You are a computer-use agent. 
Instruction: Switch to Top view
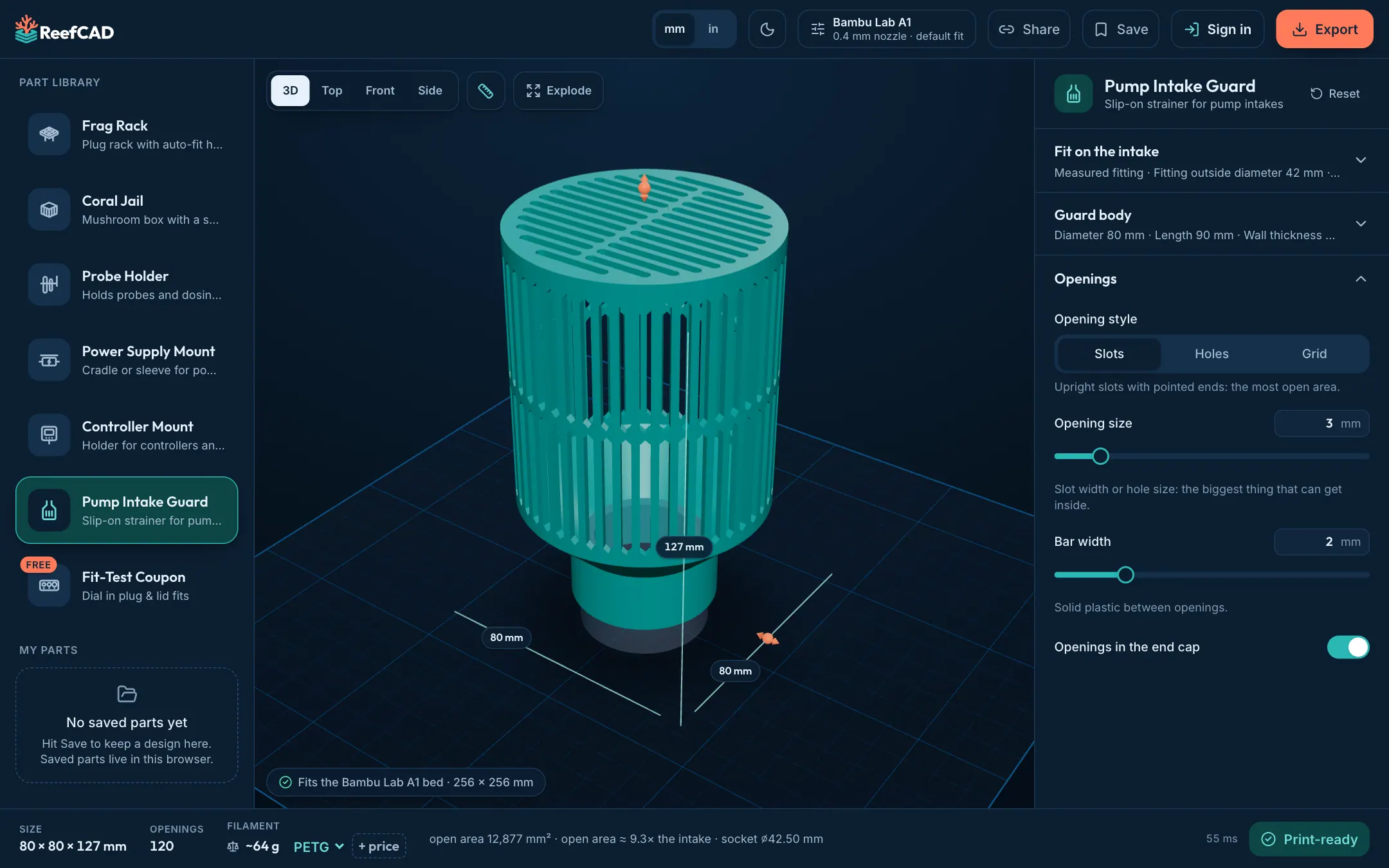pyautogui.click(x=332, y=91)
